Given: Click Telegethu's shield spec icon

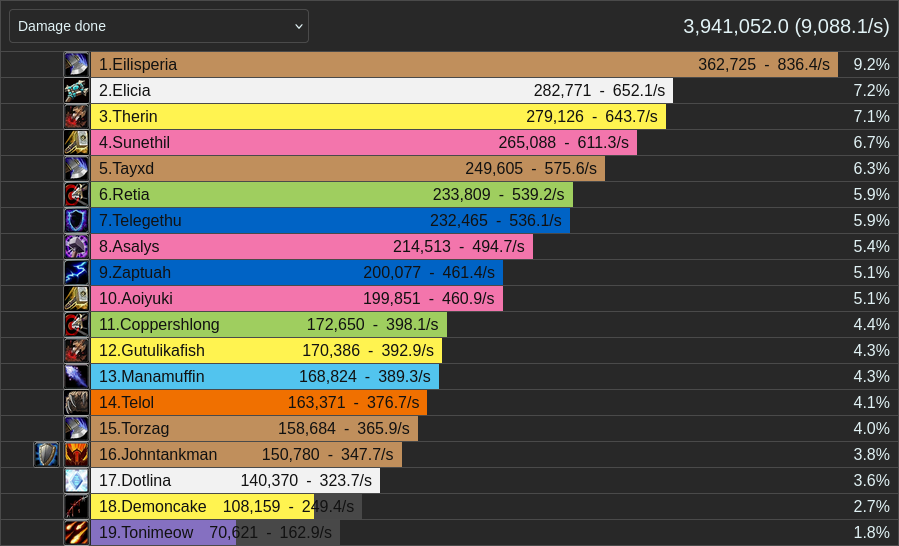Looking at the screenshot, I should pos(76,220).
